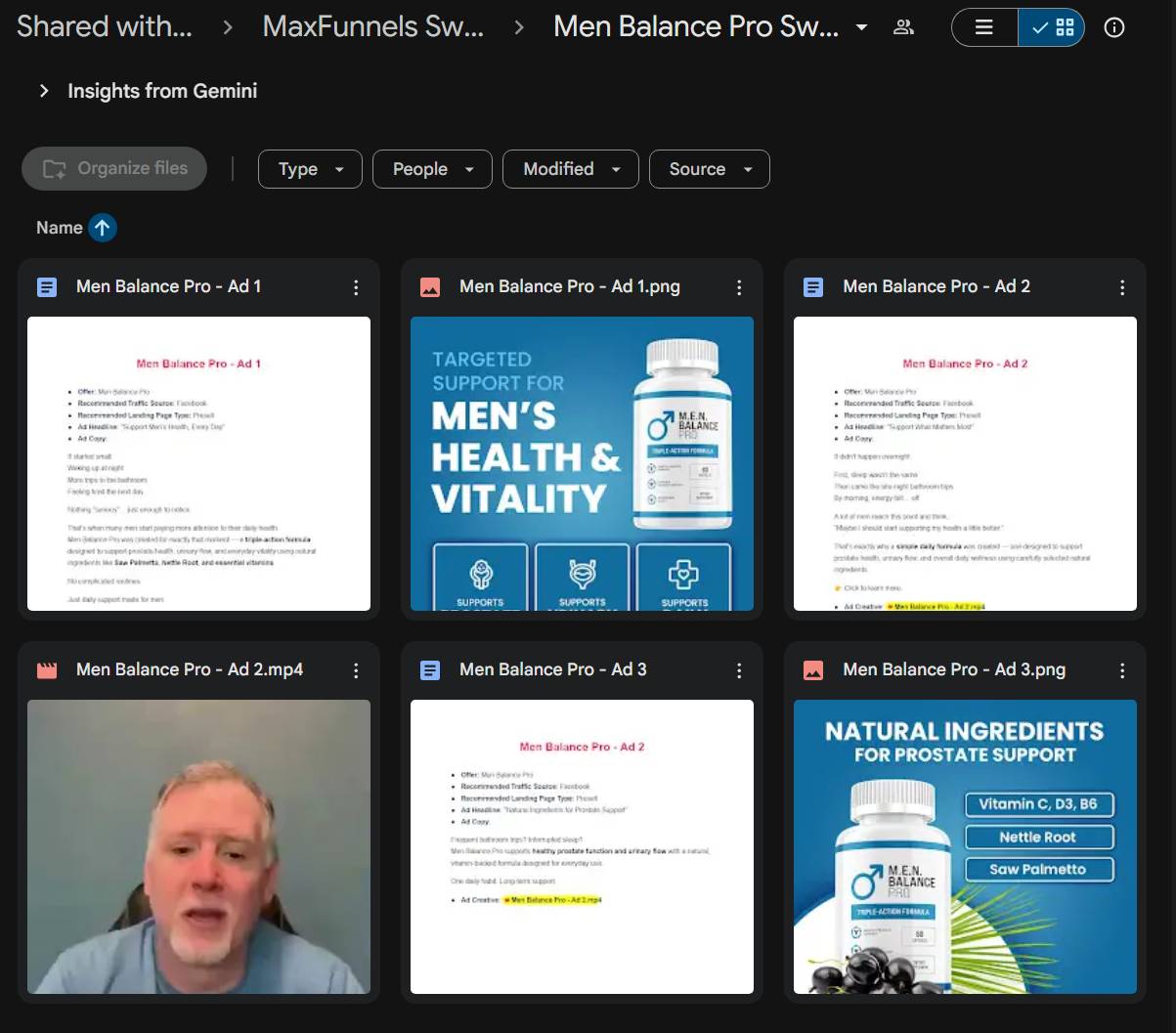
Task: Open more actions for Ad 3.png
Action: [x=1122, y=670]
